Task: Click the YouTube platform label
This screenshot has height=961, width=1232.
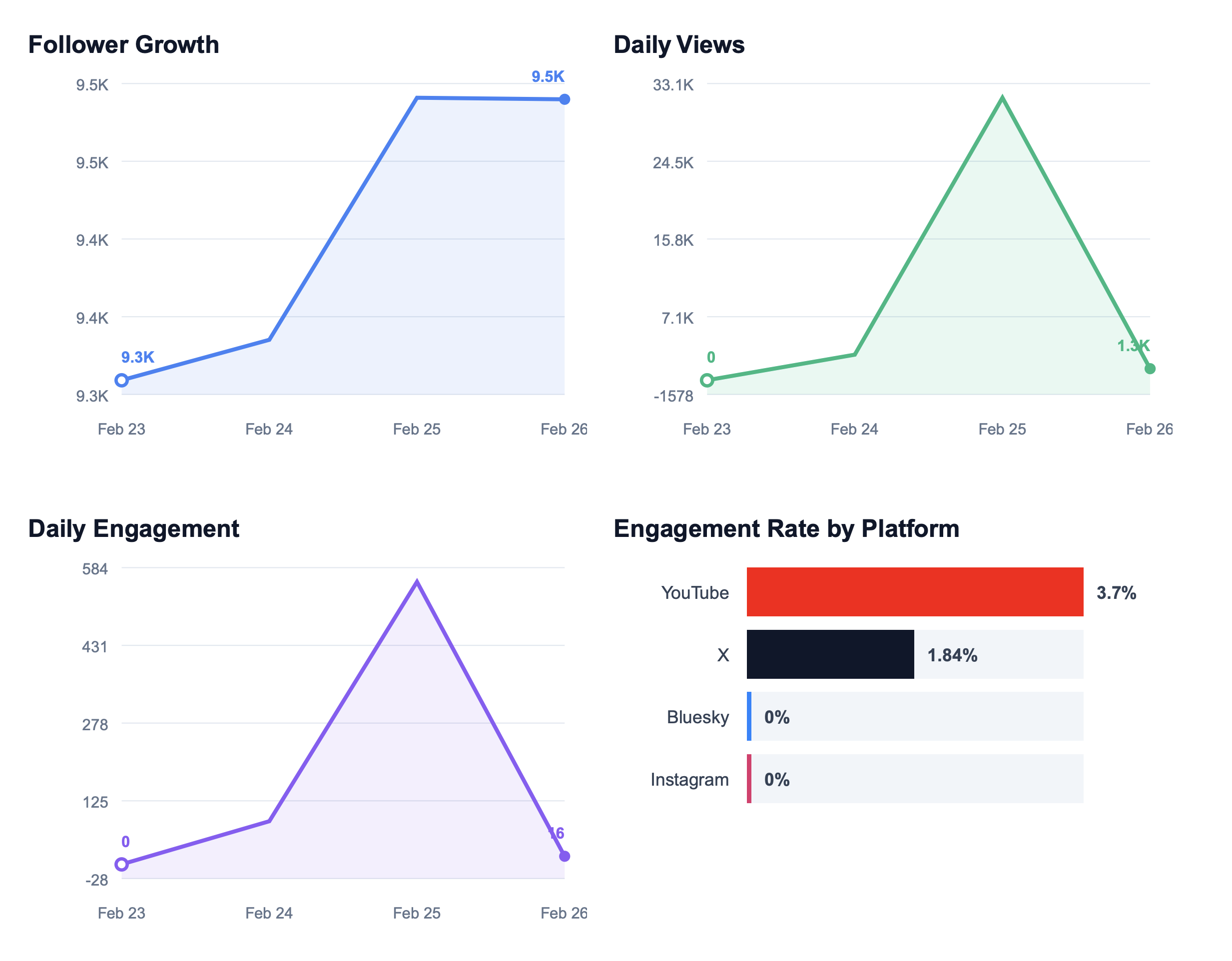Action: (x=695, y=593)
